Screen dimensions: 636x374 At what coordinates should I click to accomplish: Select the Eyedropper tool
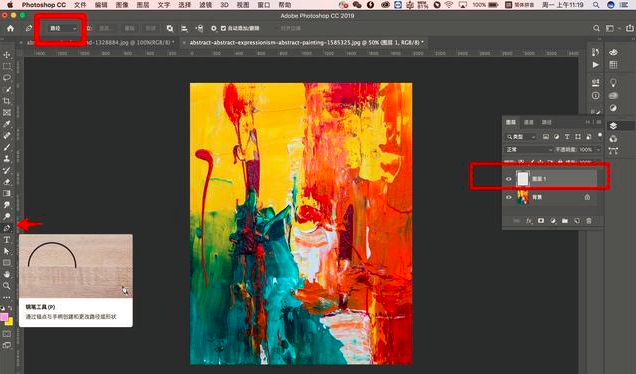7,124
